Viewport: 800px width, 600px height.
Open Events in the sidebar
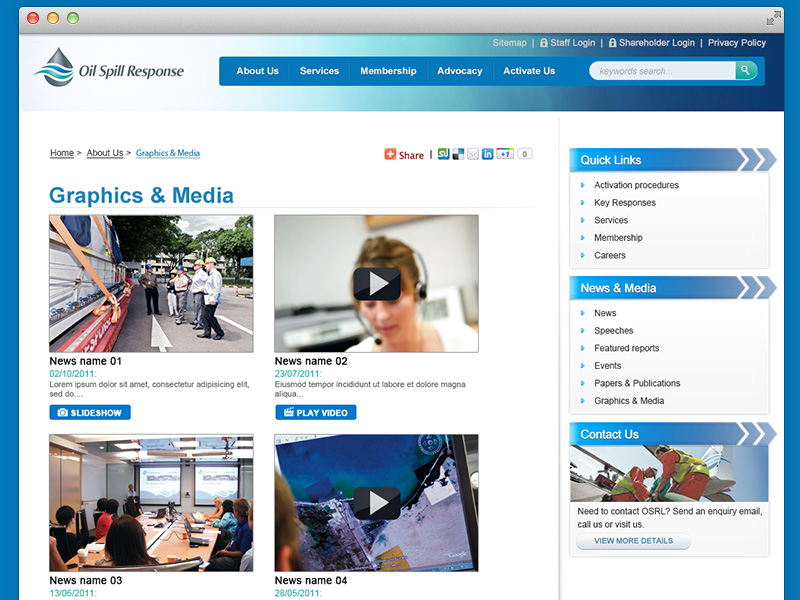[x=607, y=366]
